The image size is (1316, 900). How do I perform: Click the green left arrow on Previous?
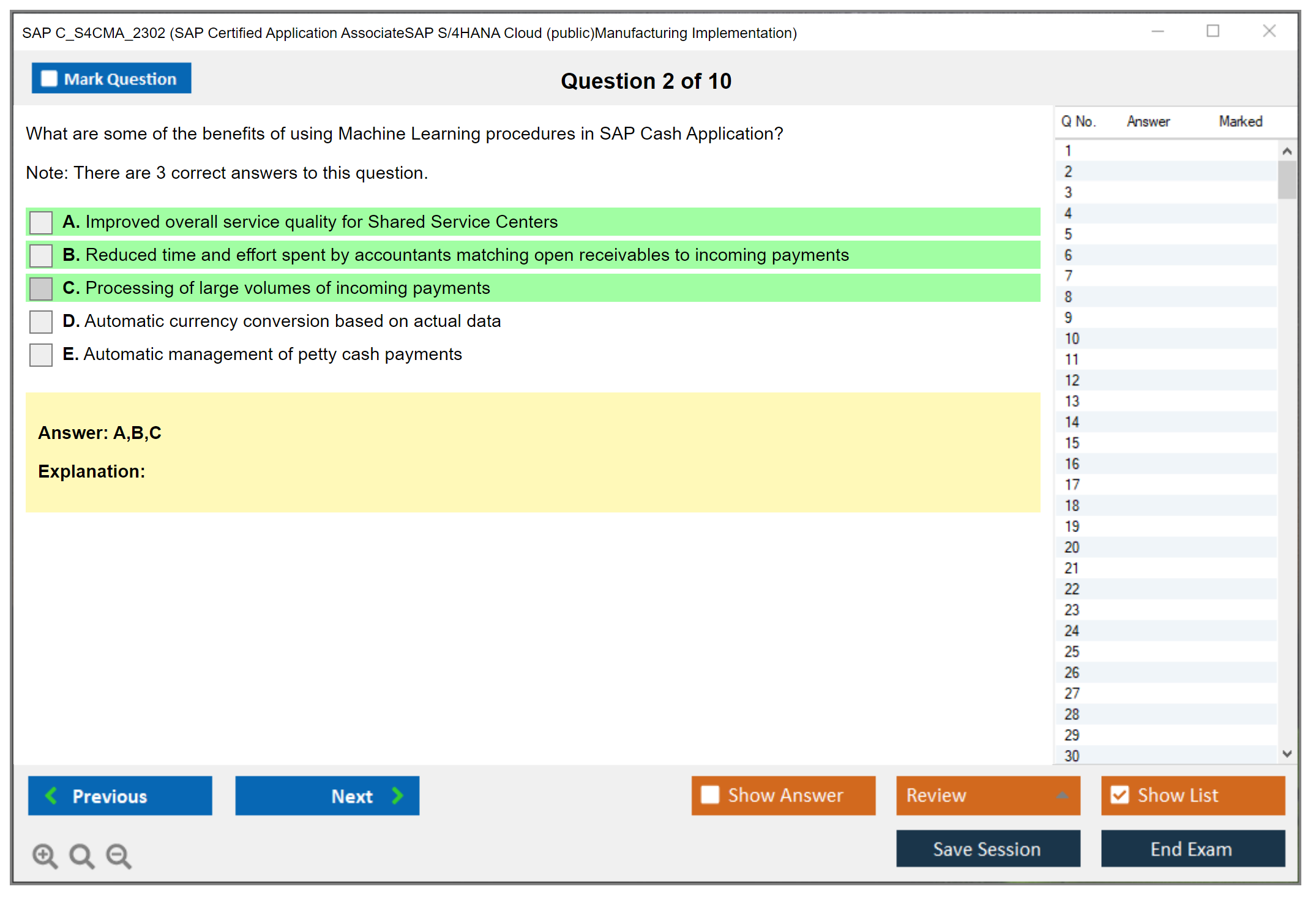(52, 795)
